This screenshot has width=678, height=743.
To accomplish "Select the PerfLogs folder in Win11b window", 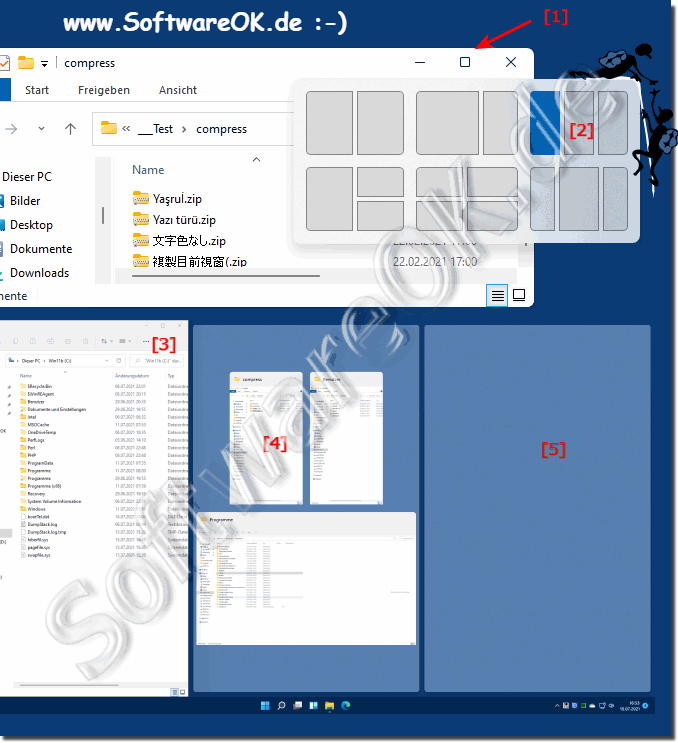I will point(32,440).
